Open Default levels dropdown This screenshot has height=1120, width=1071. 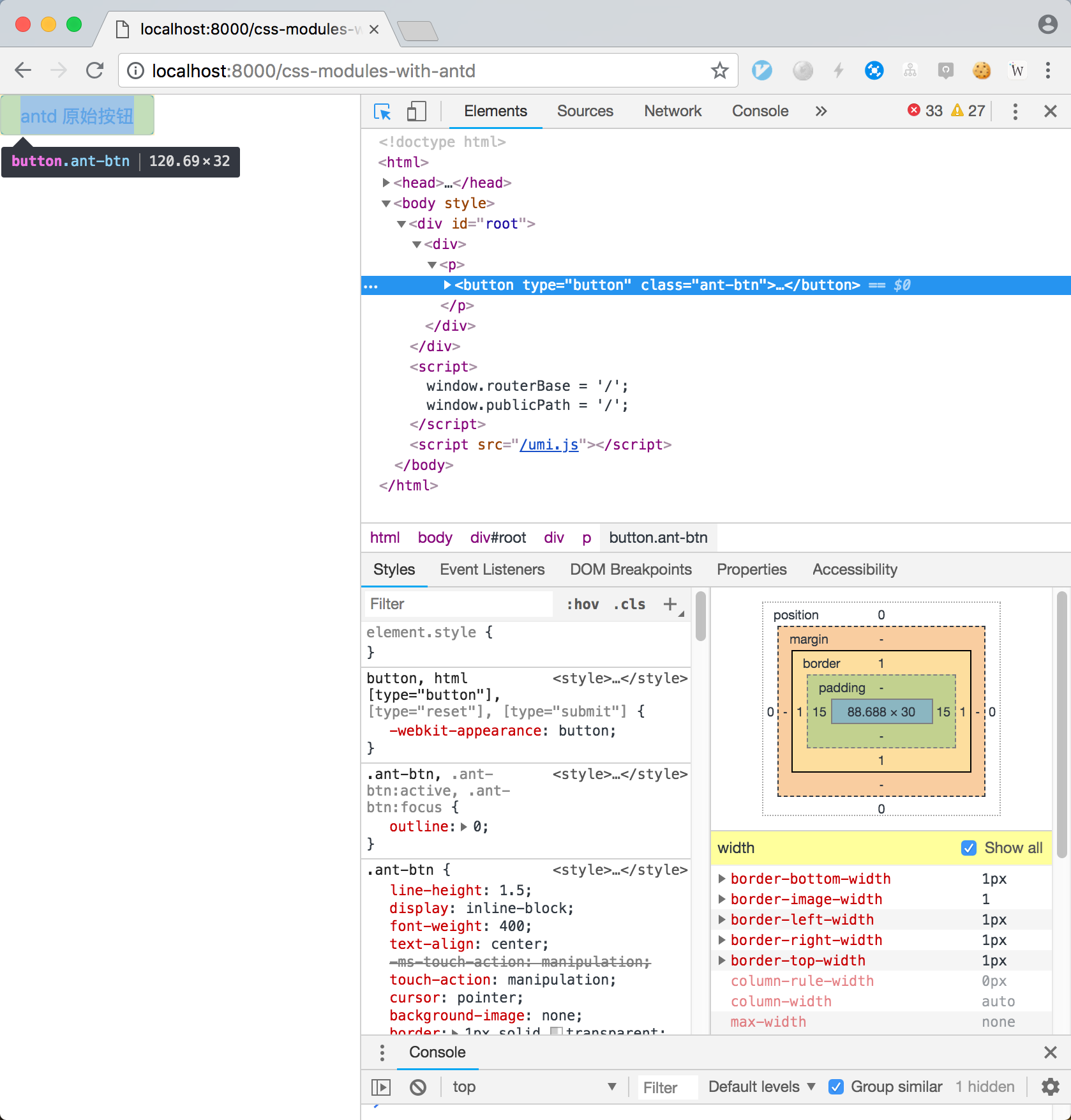(x=762, y=1087)
